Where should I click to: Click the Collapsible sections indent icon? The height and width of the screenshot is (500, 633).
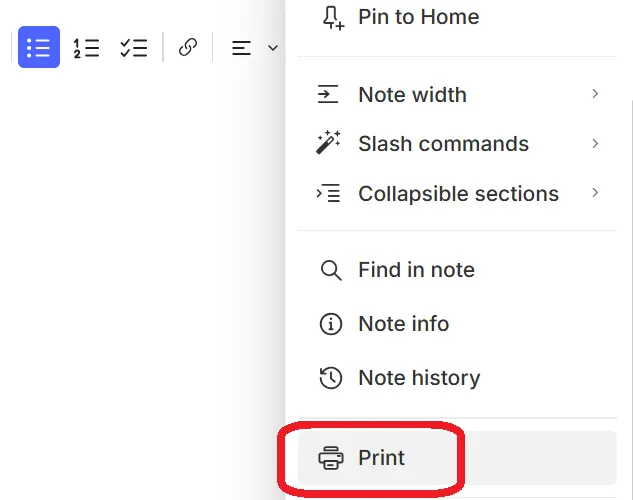point(328,193)
